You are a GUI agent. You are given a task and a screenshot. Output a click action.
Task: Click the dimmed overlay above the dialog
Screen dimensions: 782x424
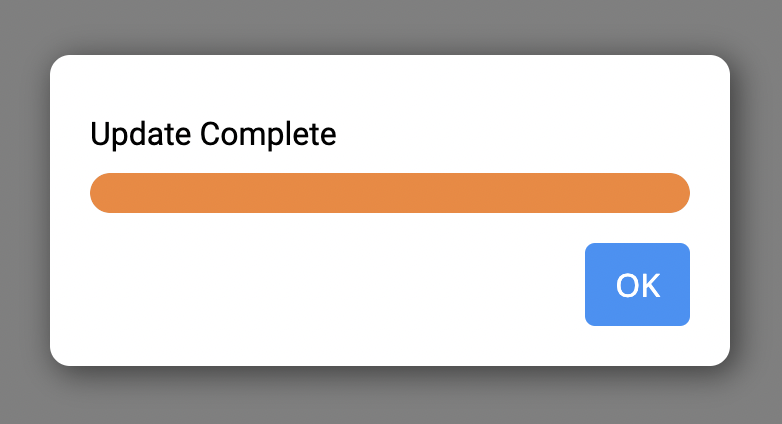tap(390, 25)
